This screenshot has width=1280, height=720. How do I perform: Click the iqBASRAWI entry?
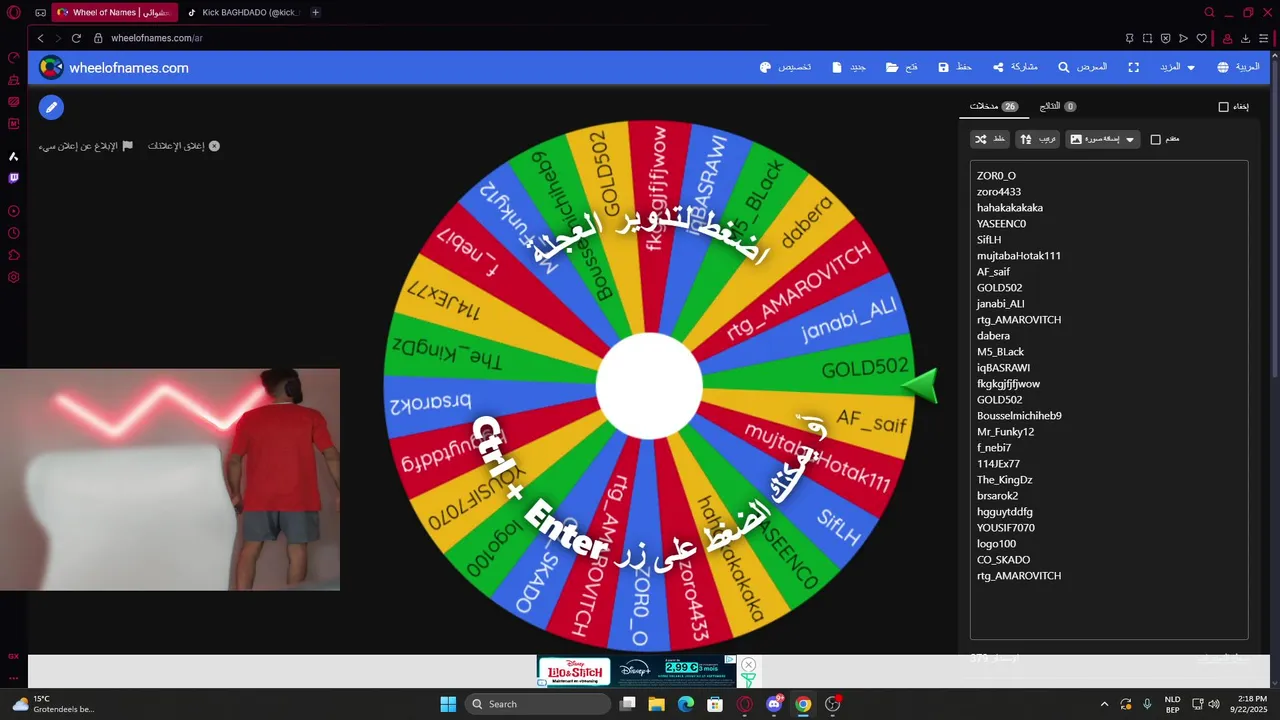[1003, 368]
